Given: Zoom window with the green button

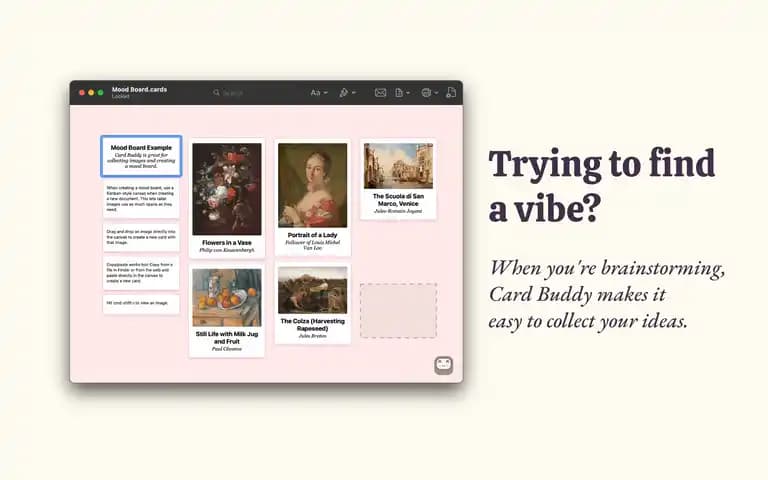Looking at the screenshot, I should (x=100, y=93).
